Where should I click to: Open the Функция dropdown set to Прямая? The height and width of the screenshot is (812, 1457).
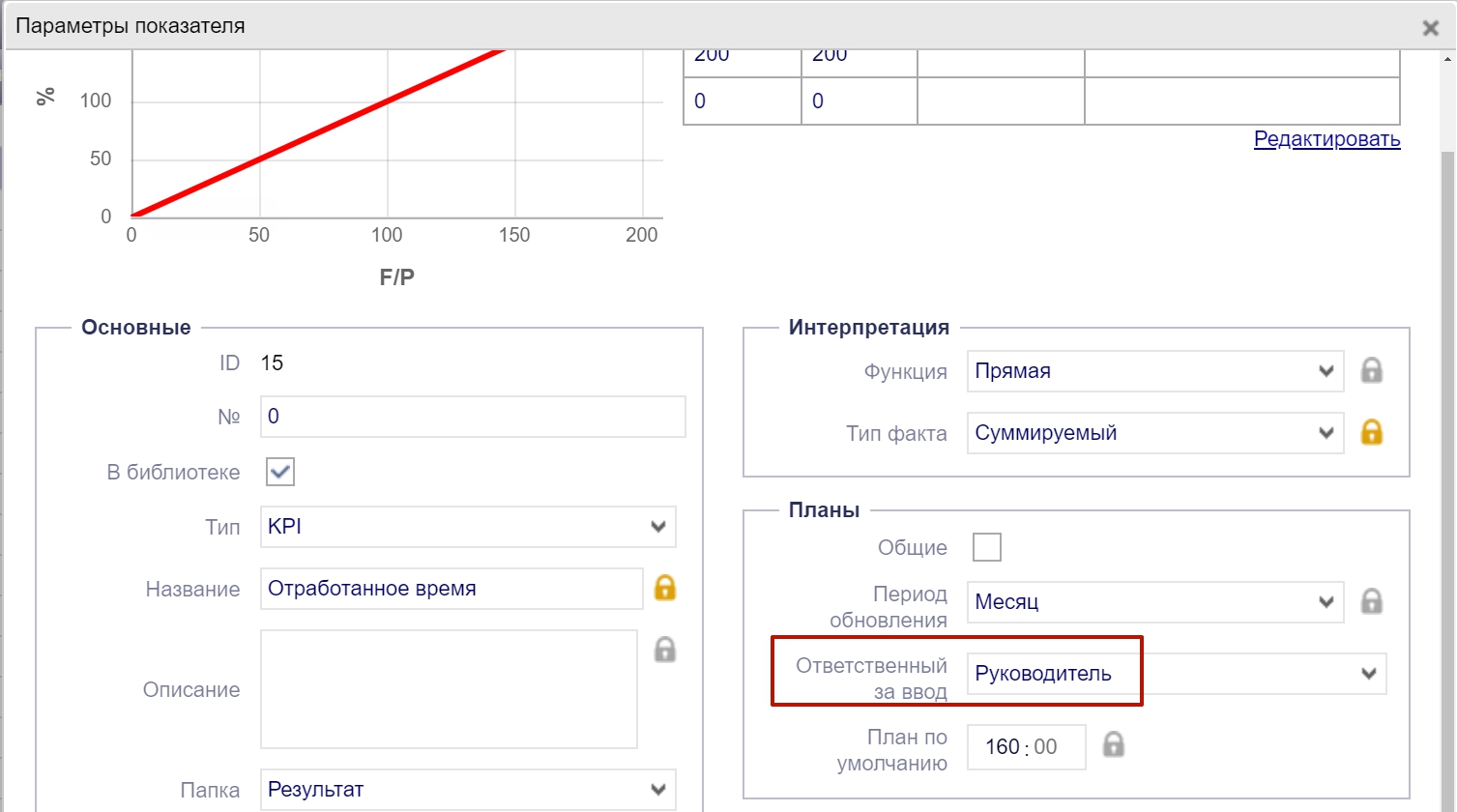[1155, 371]
